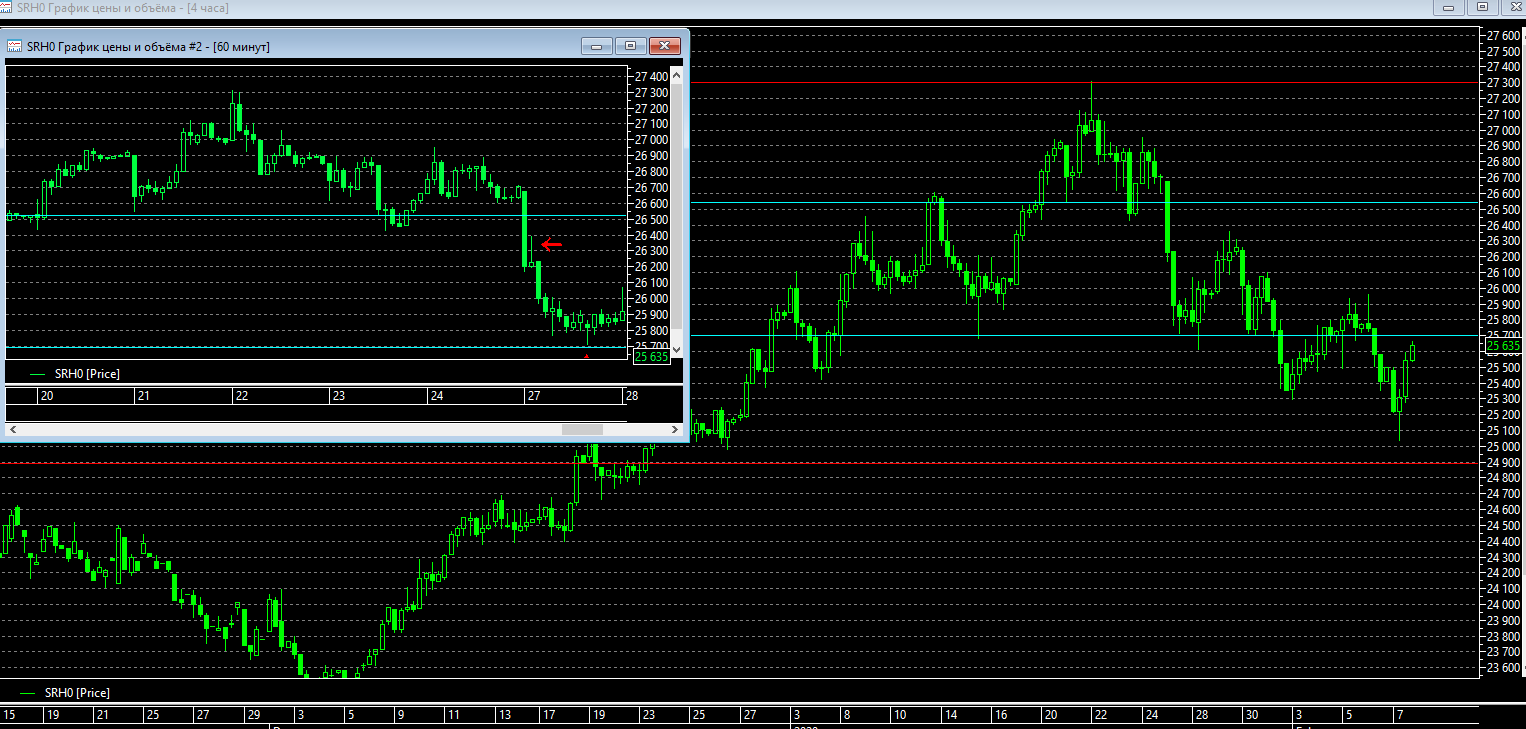Restore the main 4-hour chart window
Screen dimensions: 1526x729
pyautogui.click(x=1483, y=7)
